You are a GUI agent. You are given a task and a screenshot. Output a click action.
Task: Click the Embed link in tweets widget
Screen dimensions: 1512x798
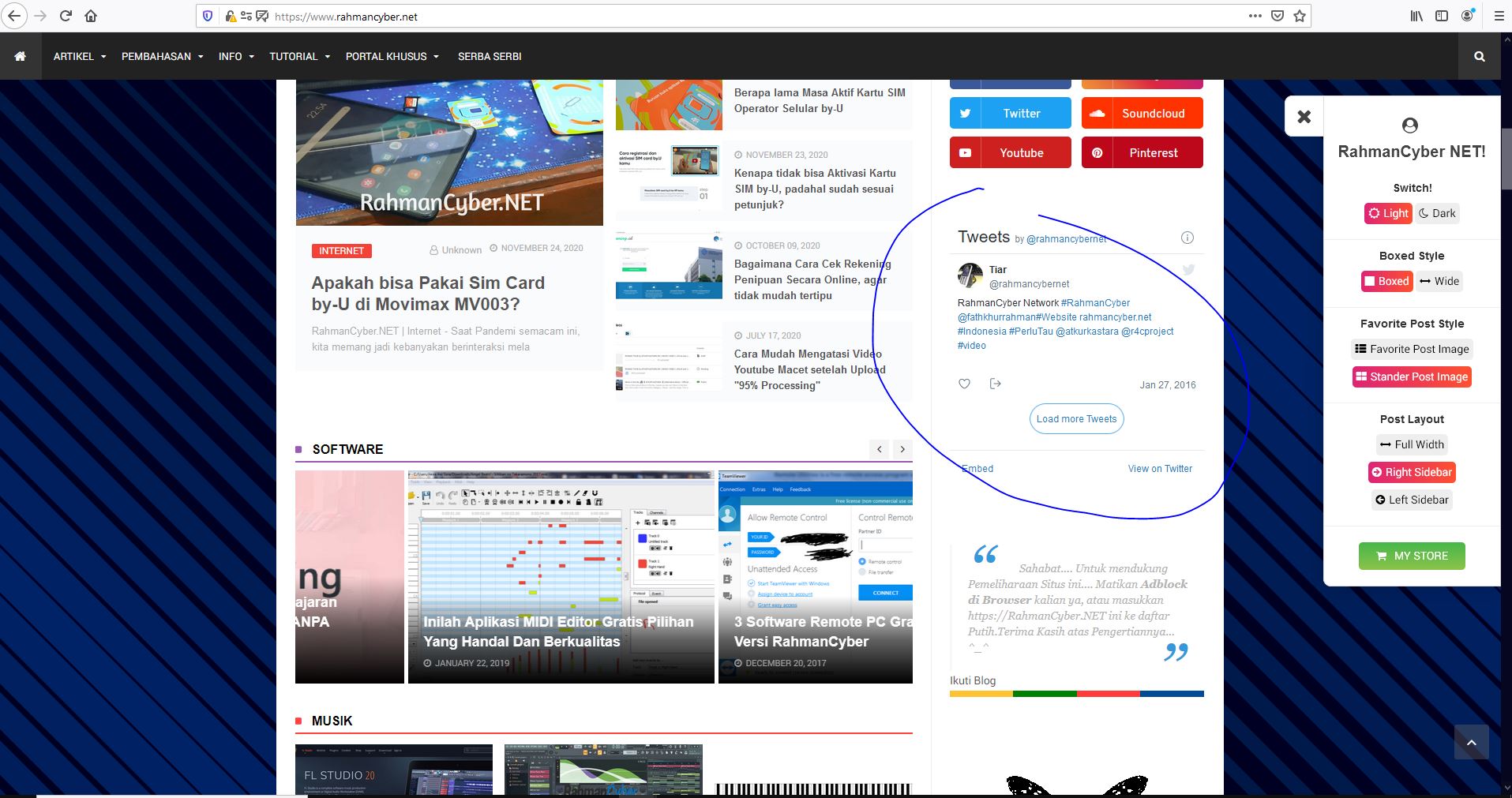point(977,469)
